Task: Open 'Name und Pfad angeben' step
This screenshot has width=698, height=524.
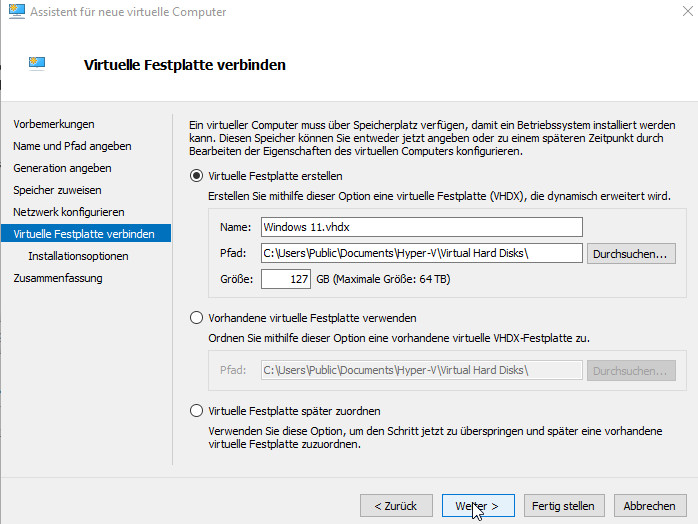Action: coord(72,146)
